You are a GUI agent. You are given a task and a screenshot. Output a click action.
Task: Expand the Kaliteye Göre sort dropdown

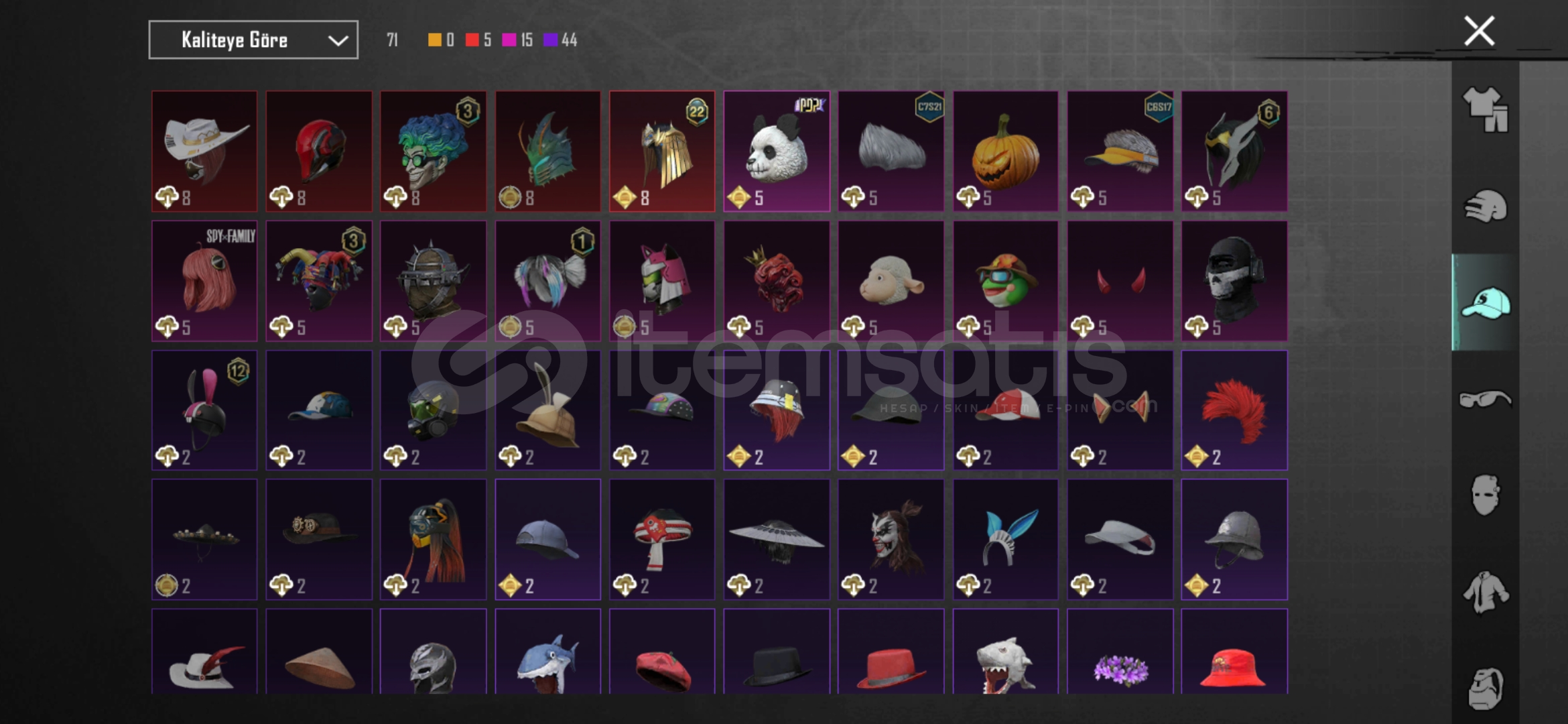point(253,40)
